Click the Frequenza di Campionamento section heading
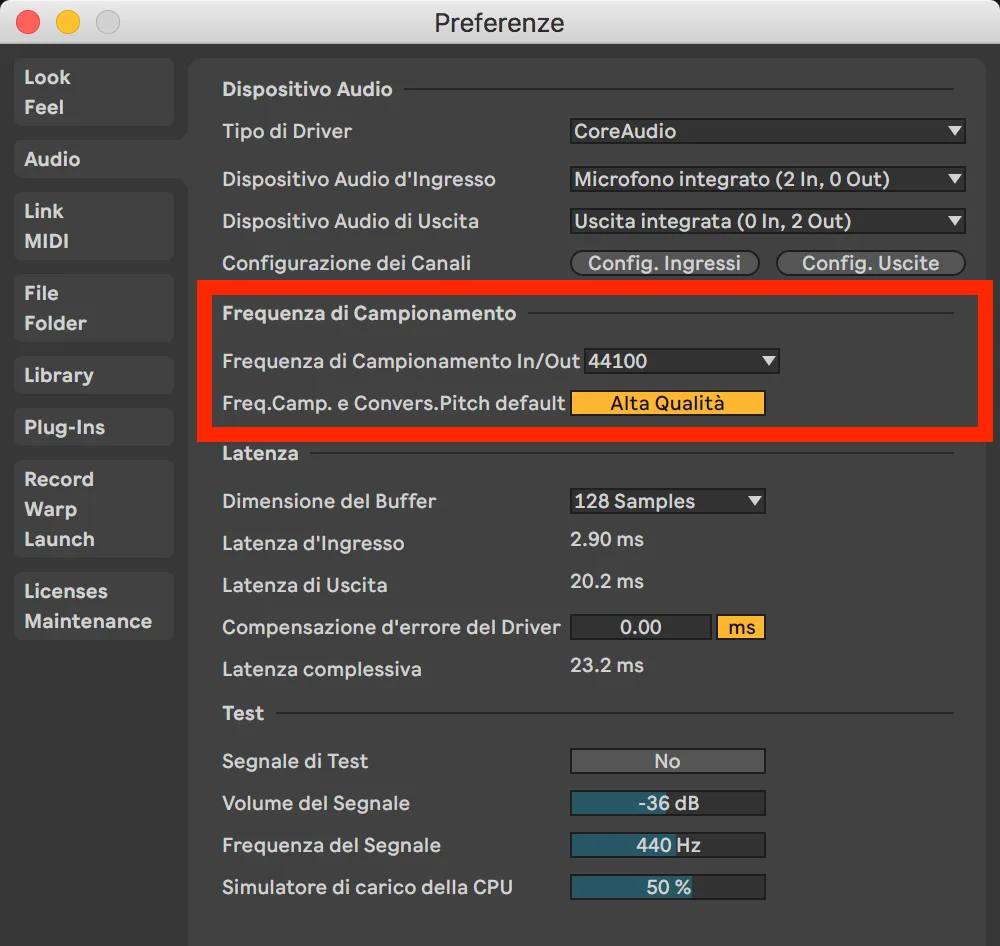Screen dimensions: 1000x946 click(369, 313)
